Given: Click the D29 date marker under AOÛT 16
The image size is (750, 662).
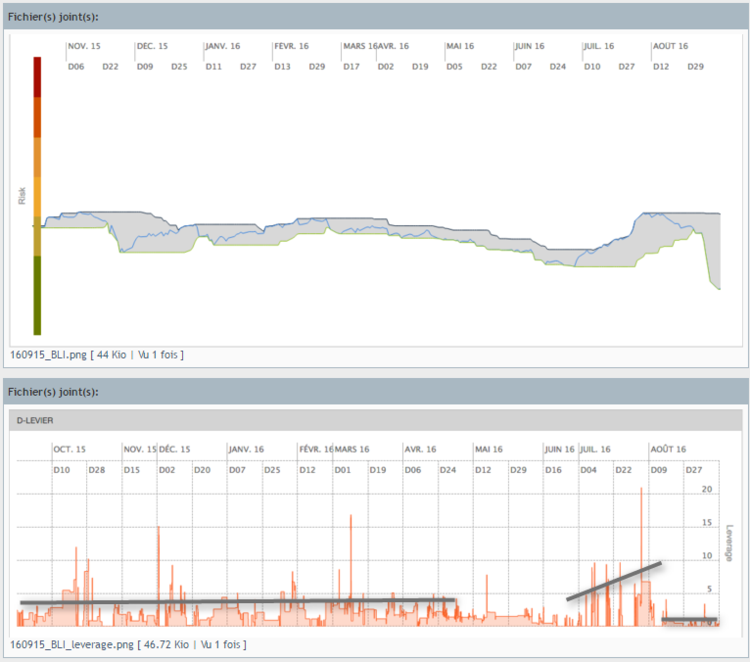Looking at the screenshot, I should point(695,66).
